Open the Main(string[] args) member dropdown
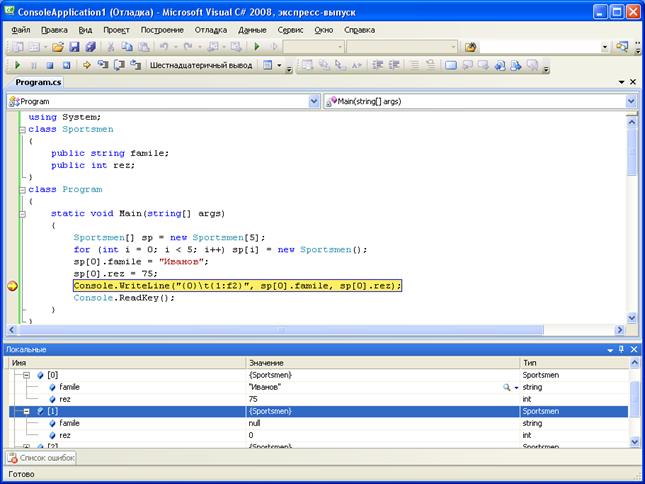 tap(631, 101)
